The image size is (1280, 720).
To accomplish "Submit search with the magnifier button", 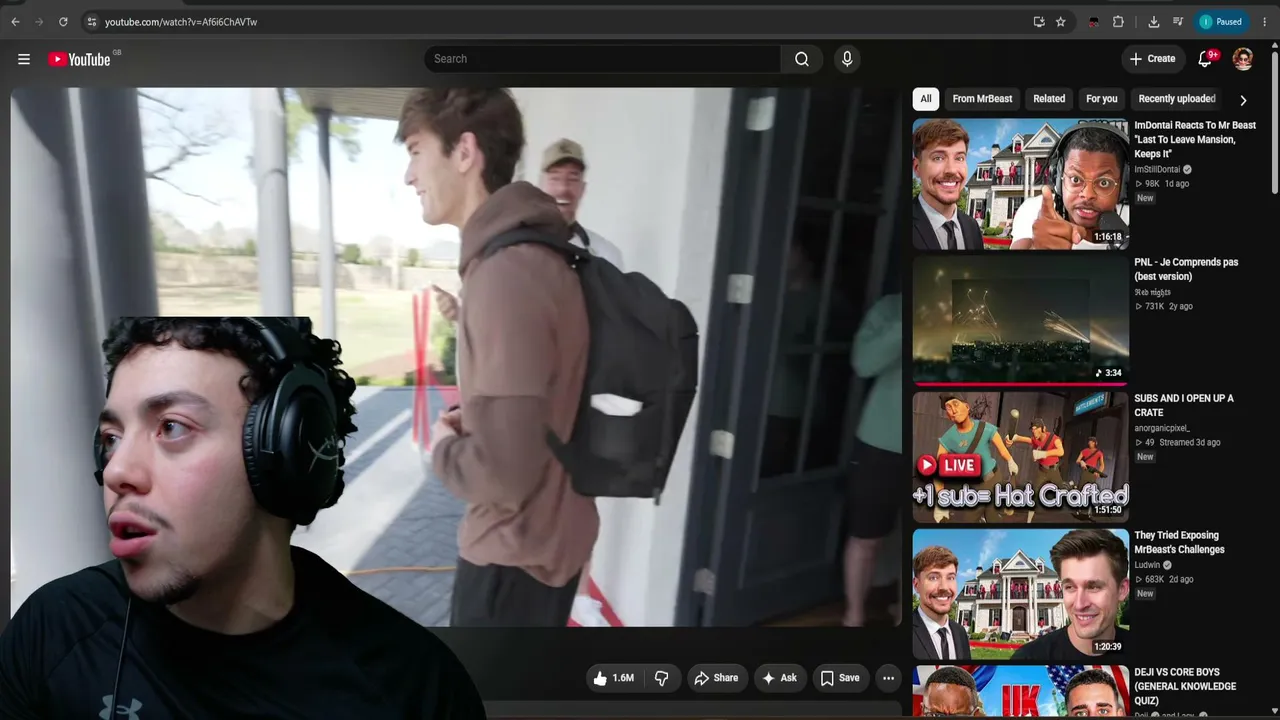I will click(x=802, y=59).
